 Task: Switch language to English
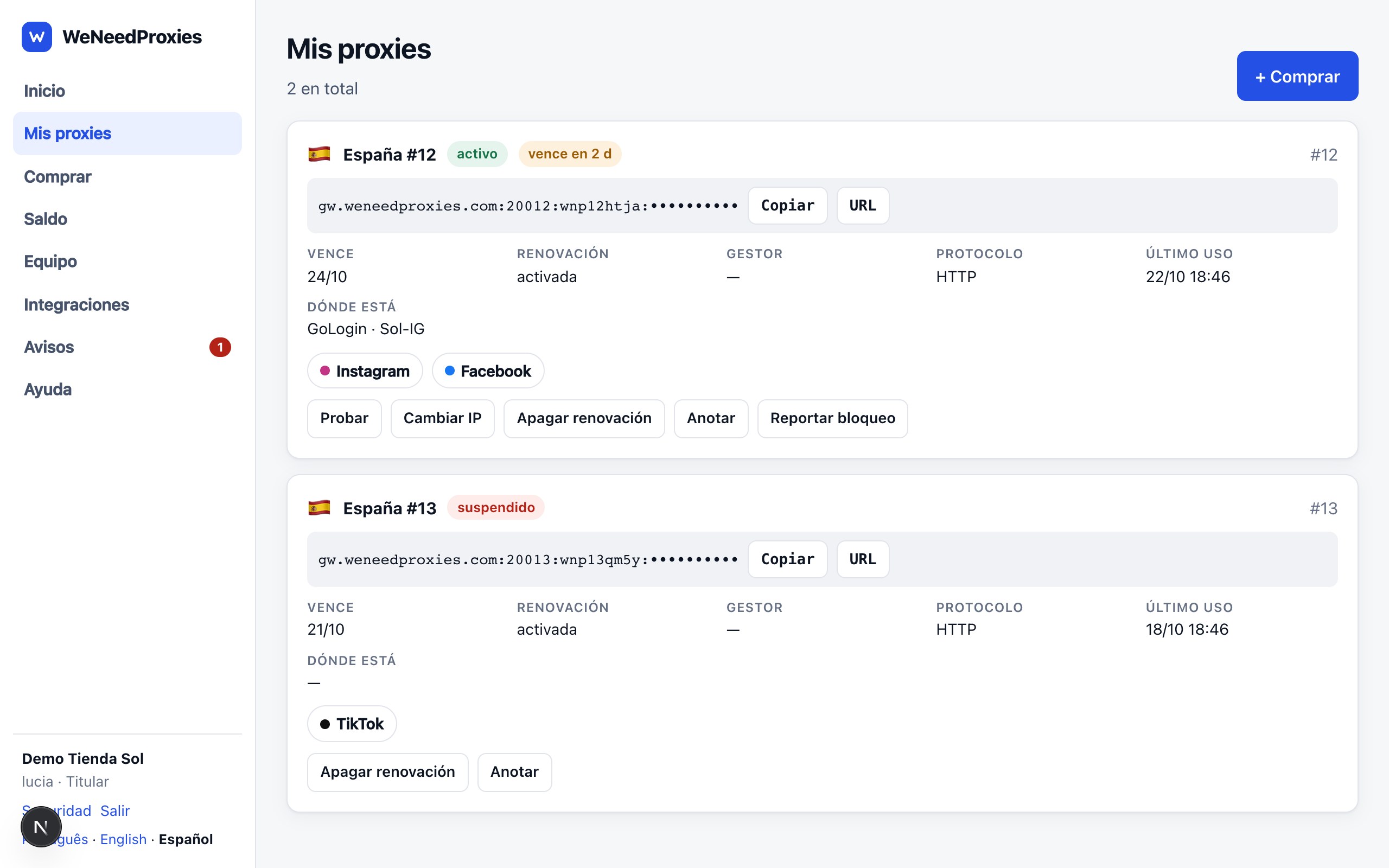pyautogui.click(x=123, y=839)
